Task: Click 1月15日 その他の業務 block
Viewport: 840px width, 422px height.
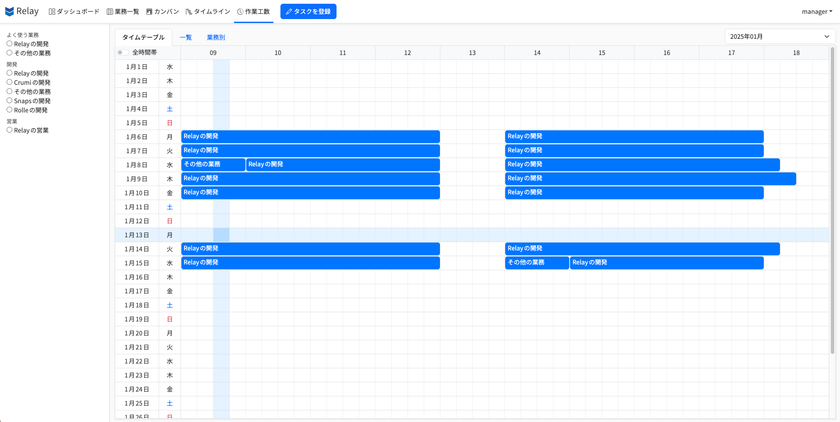Action: coord(537,263)
